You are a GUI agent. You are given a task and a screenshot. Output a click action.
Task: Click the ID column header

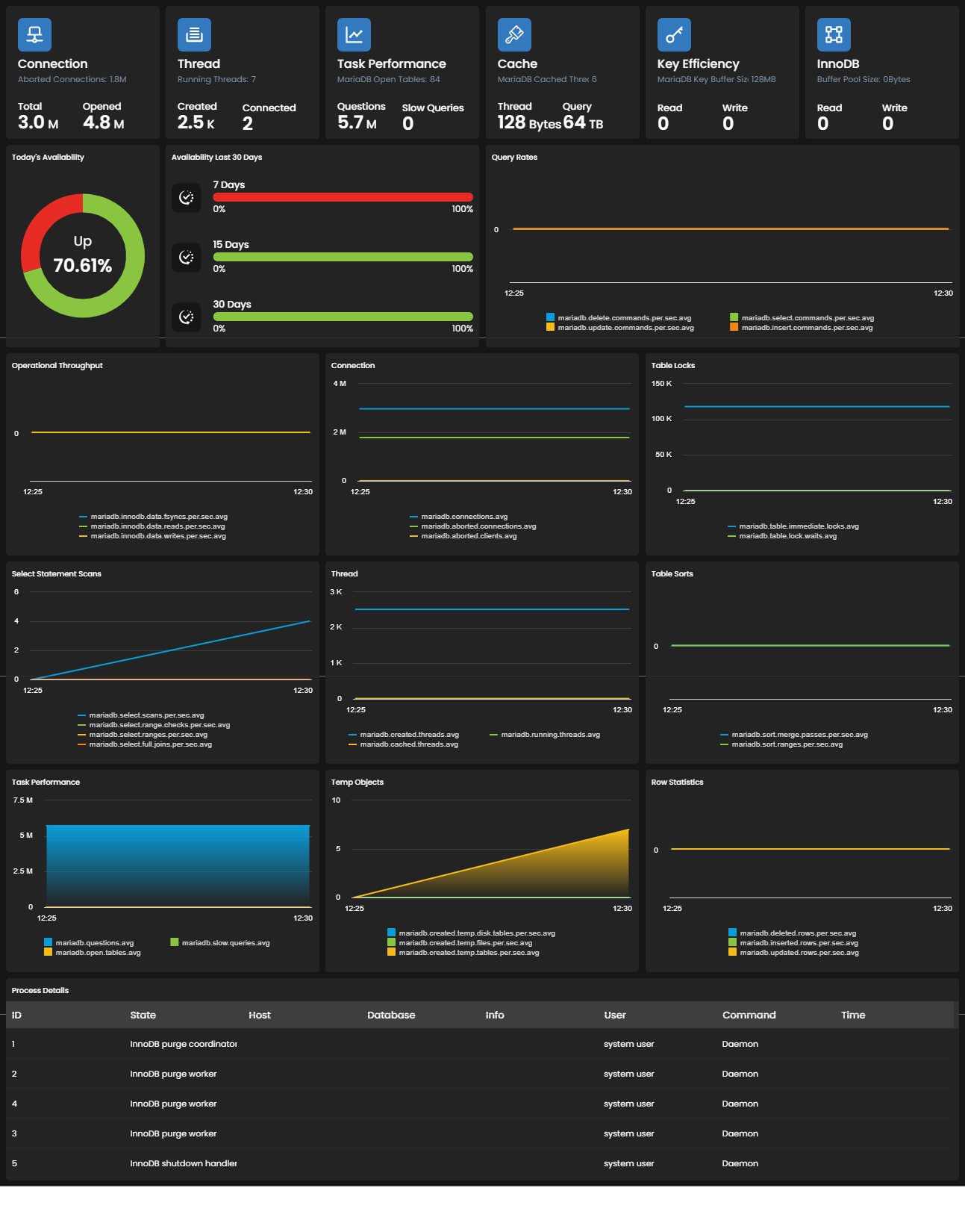pyautogui.click(x=17, y=1015)
